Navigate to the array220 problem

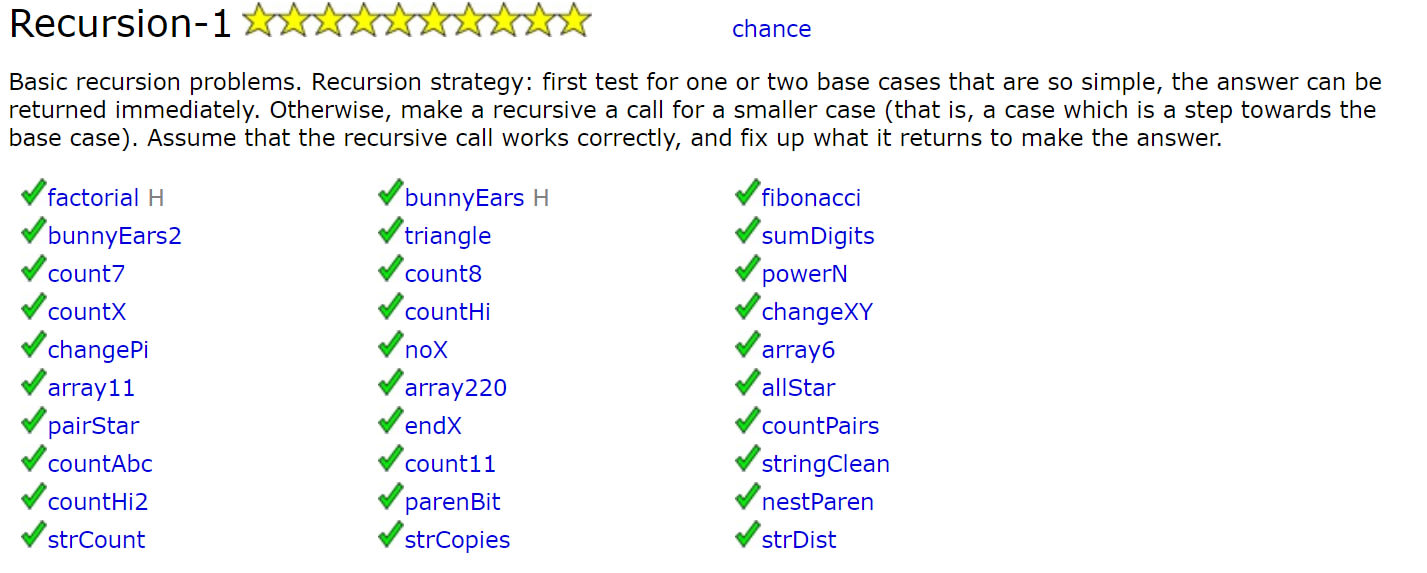(x=455, y=388)
